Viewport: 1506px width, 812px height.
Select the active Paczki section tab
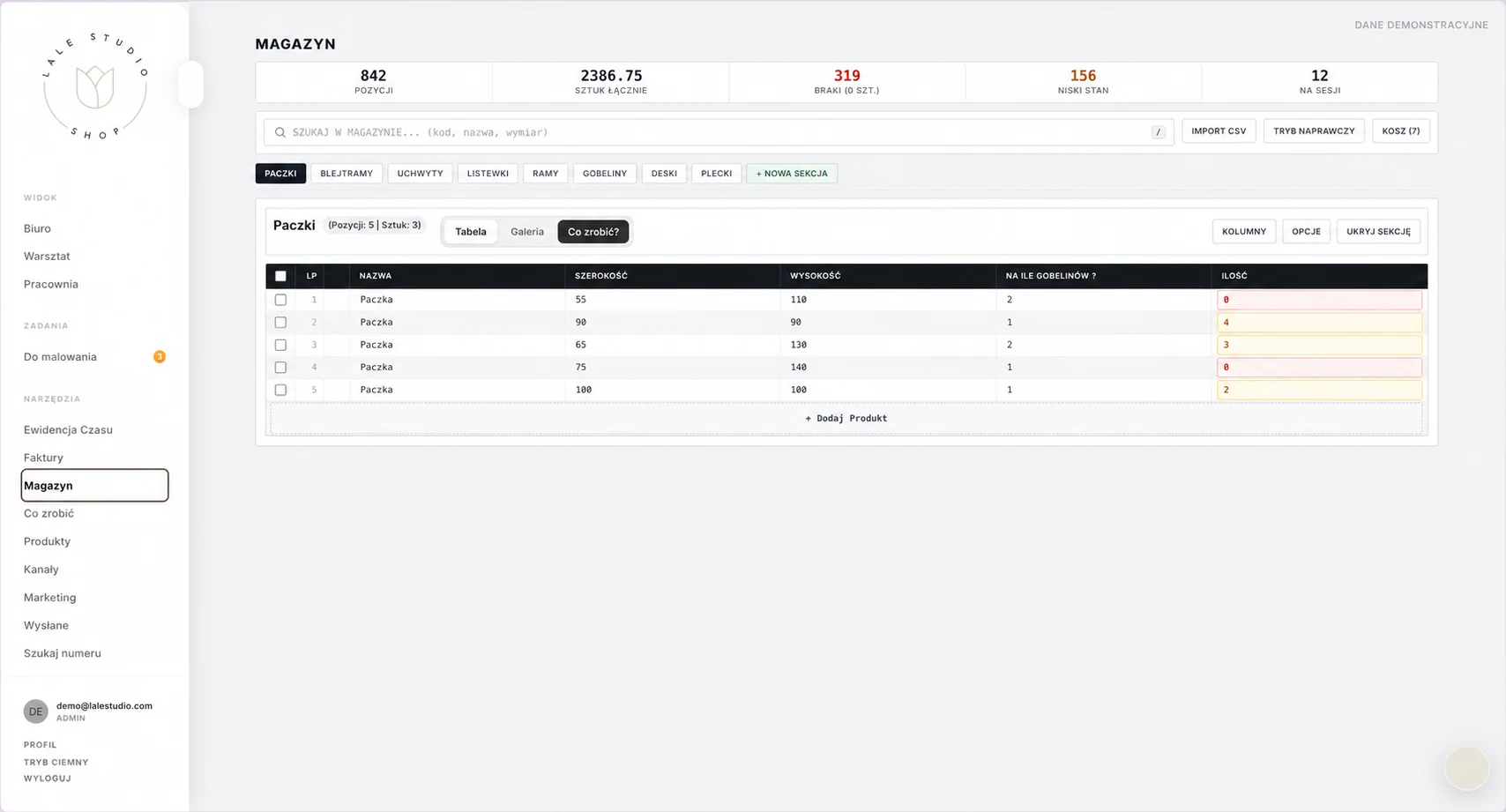[x=280, y=174]
